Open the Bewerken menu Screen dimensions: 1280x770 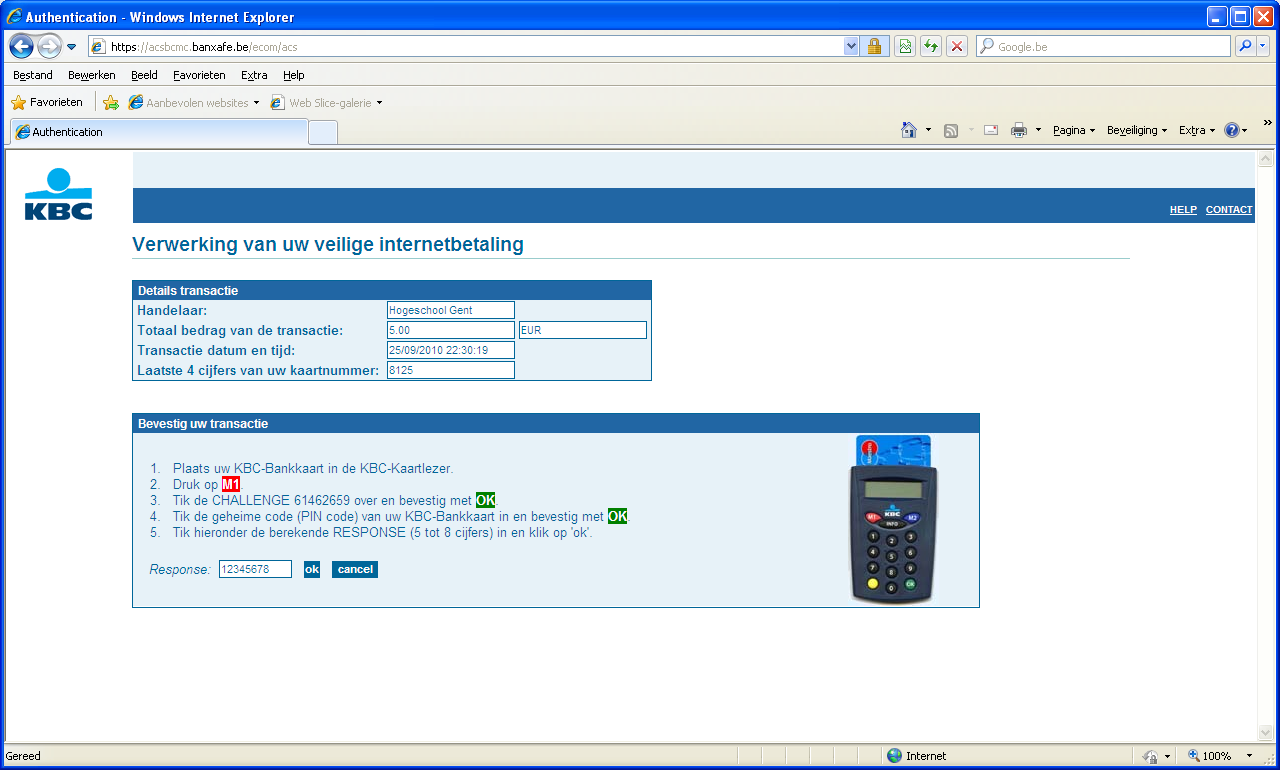point(92,75)
